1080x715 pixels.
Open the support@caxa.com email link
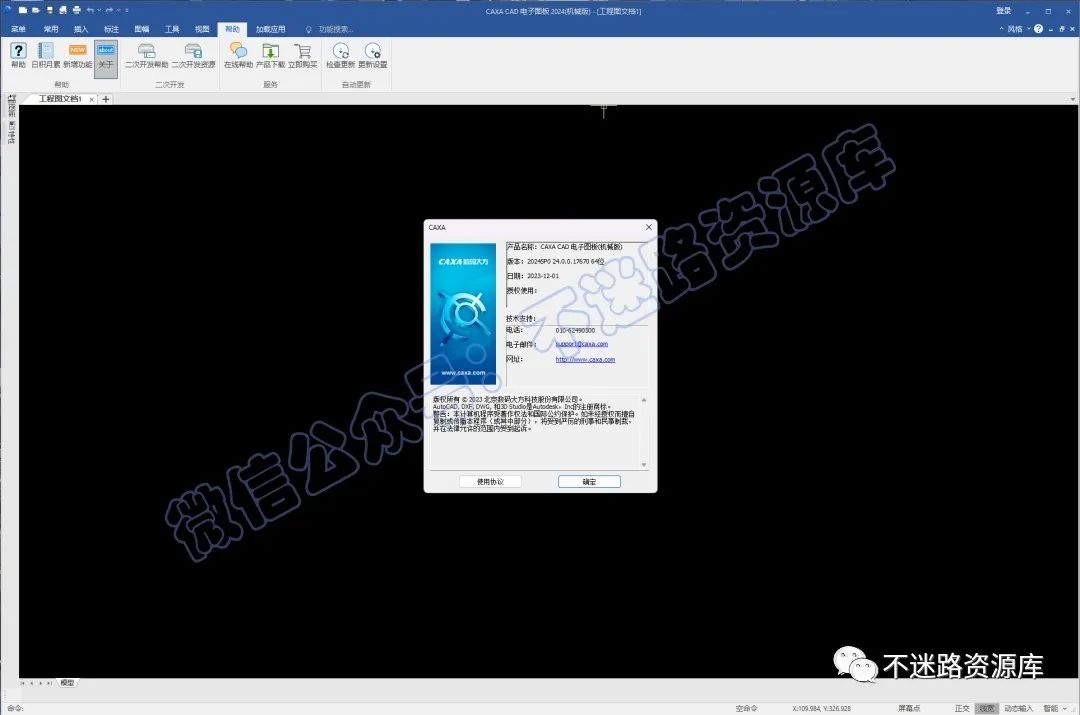click(582, 344)
